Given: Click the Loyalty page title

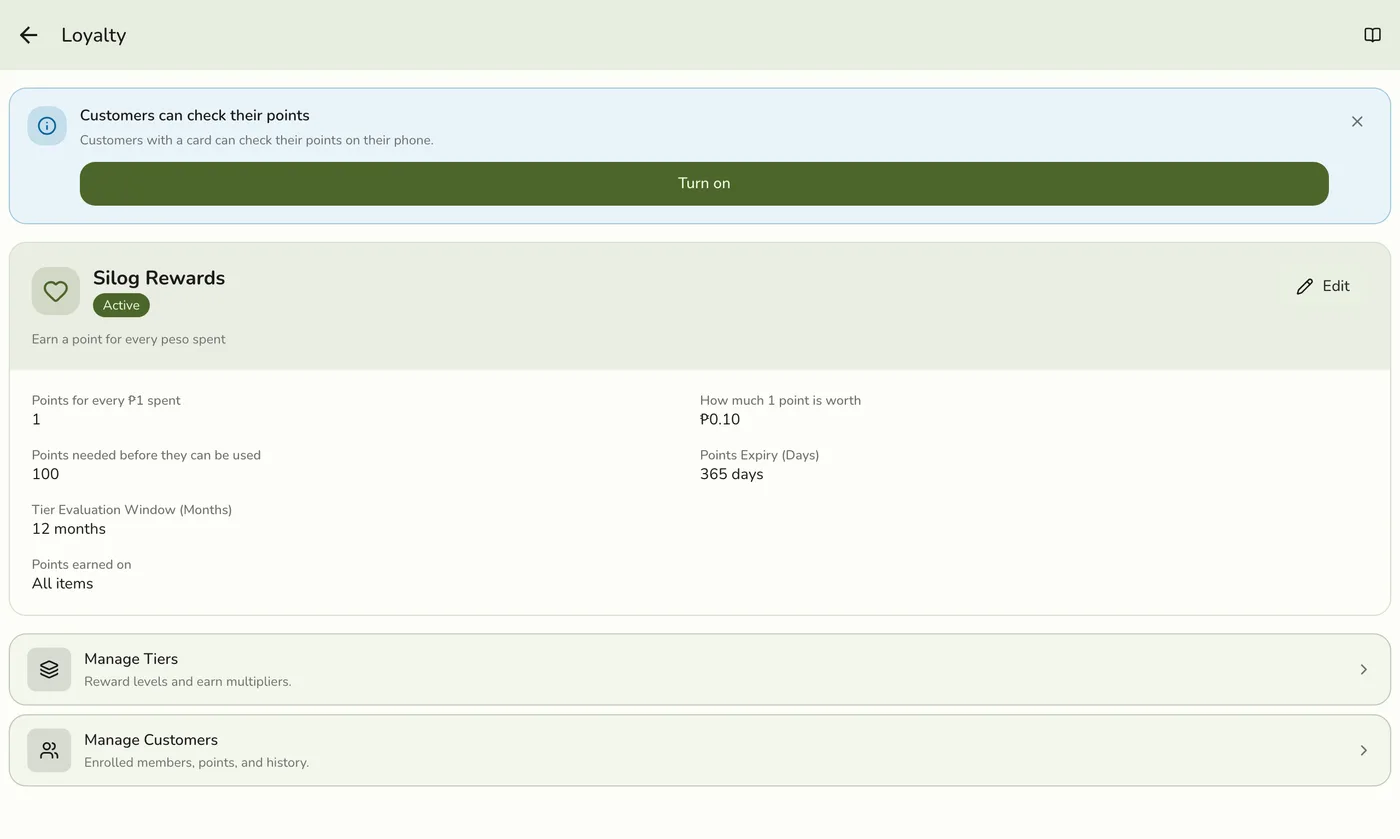Looking at the screenshot, I should (94, 35).
